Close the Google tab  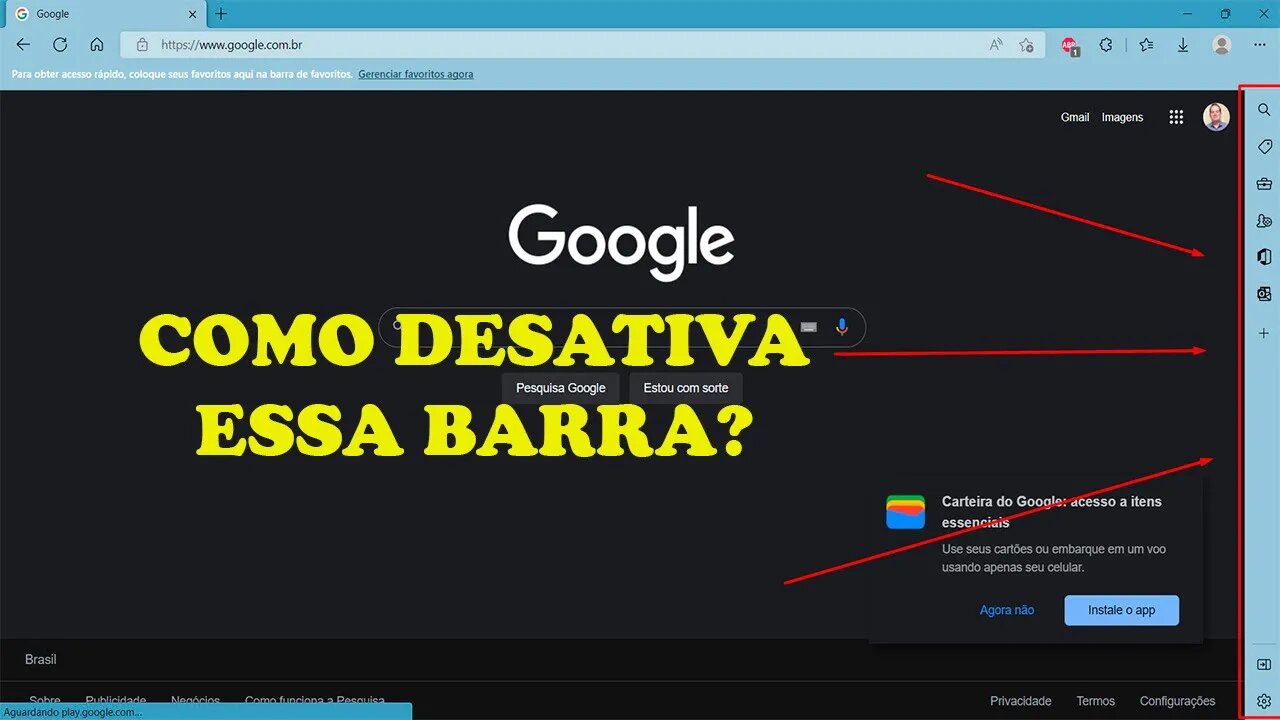(192, 14)
